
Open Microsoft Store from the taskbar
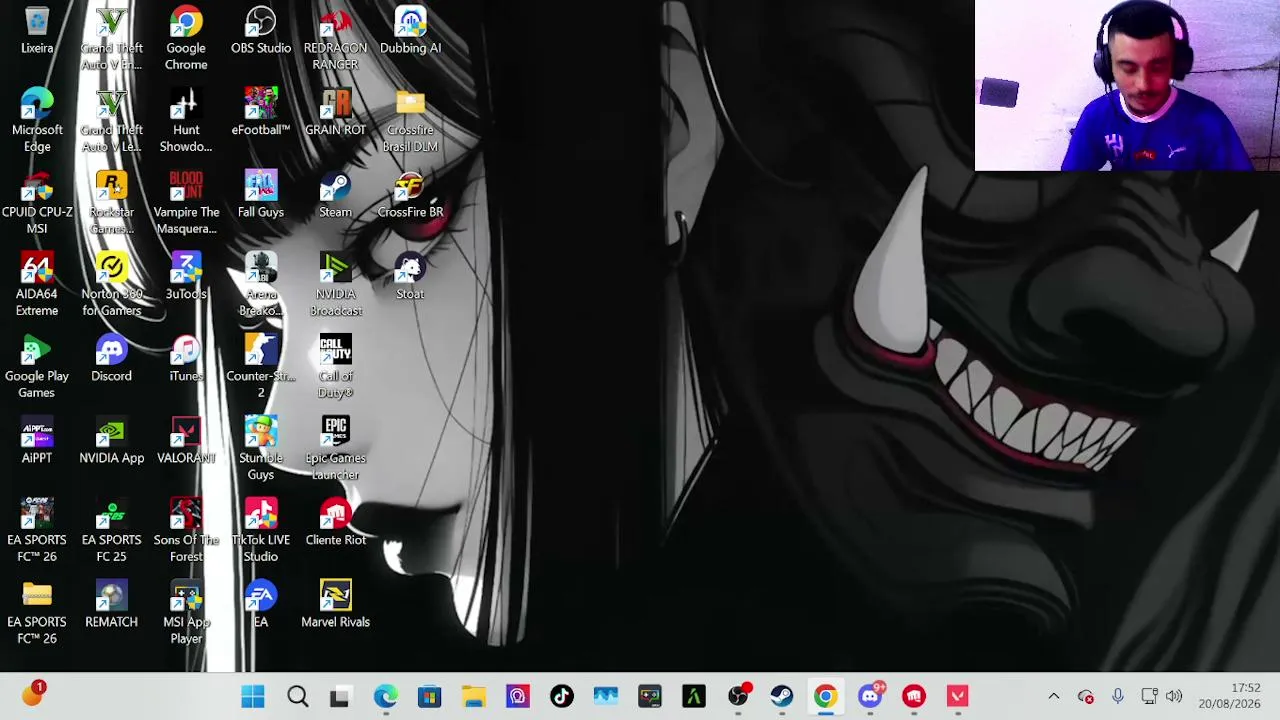pyautogui.click(x=429, y=696)
